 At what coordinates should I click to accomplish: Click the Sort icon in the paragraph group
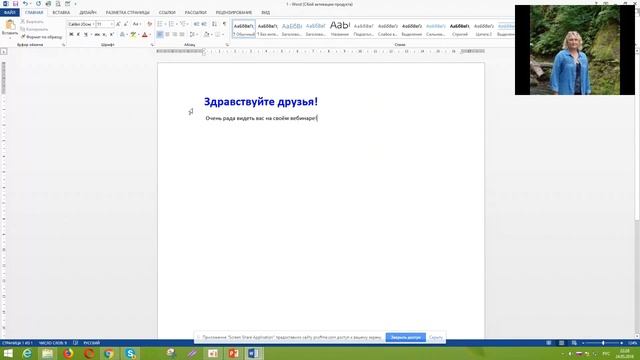point(214,24)
